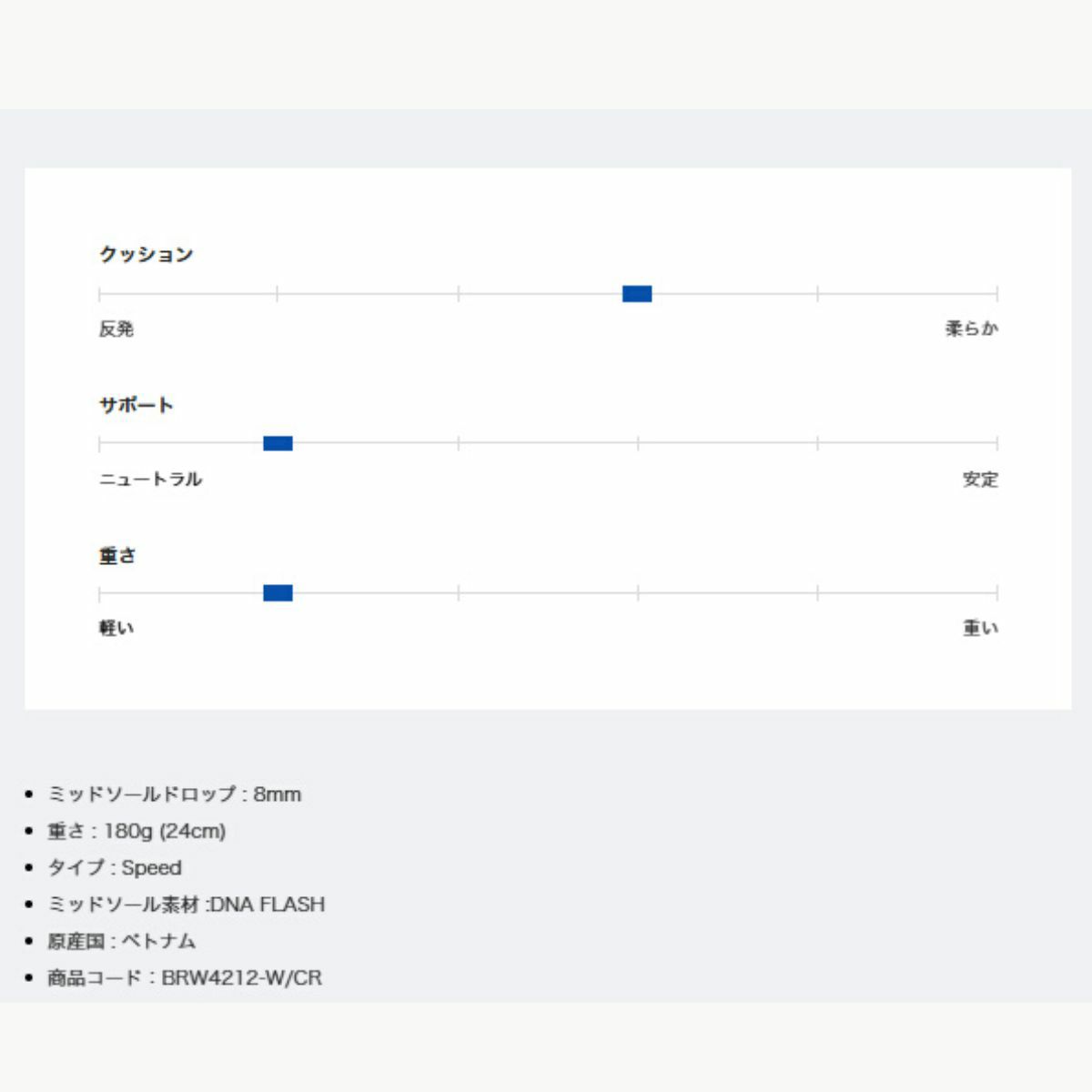The width and height of the screenshot is (1092, 1092).
Task: Click the 原産国 : ベトナム line
Action: coord(121,941)
